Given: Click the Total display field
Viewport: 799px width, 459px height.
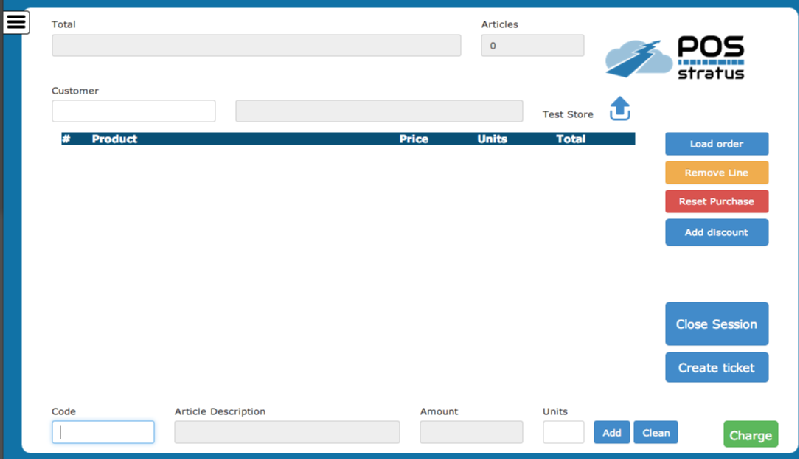Looking at the screenshot, I should (256, 45).
